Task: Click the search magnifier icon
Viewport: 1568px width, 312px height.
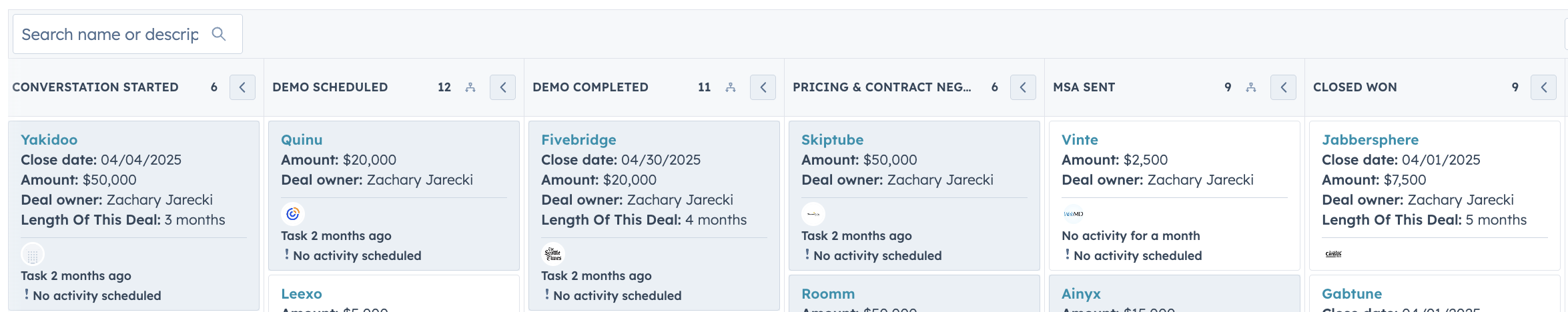Action: (218, 34)
